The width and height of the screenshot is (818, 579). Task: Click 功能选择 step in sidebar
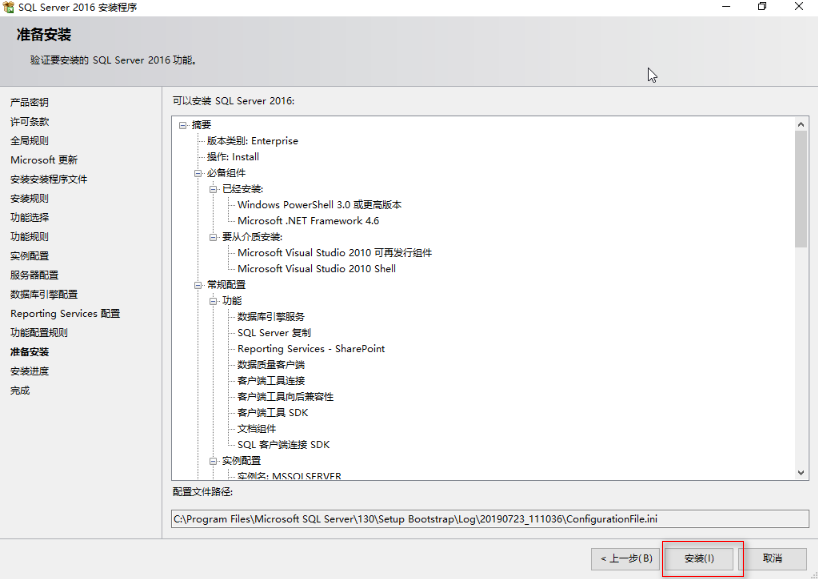pos(29,218)
